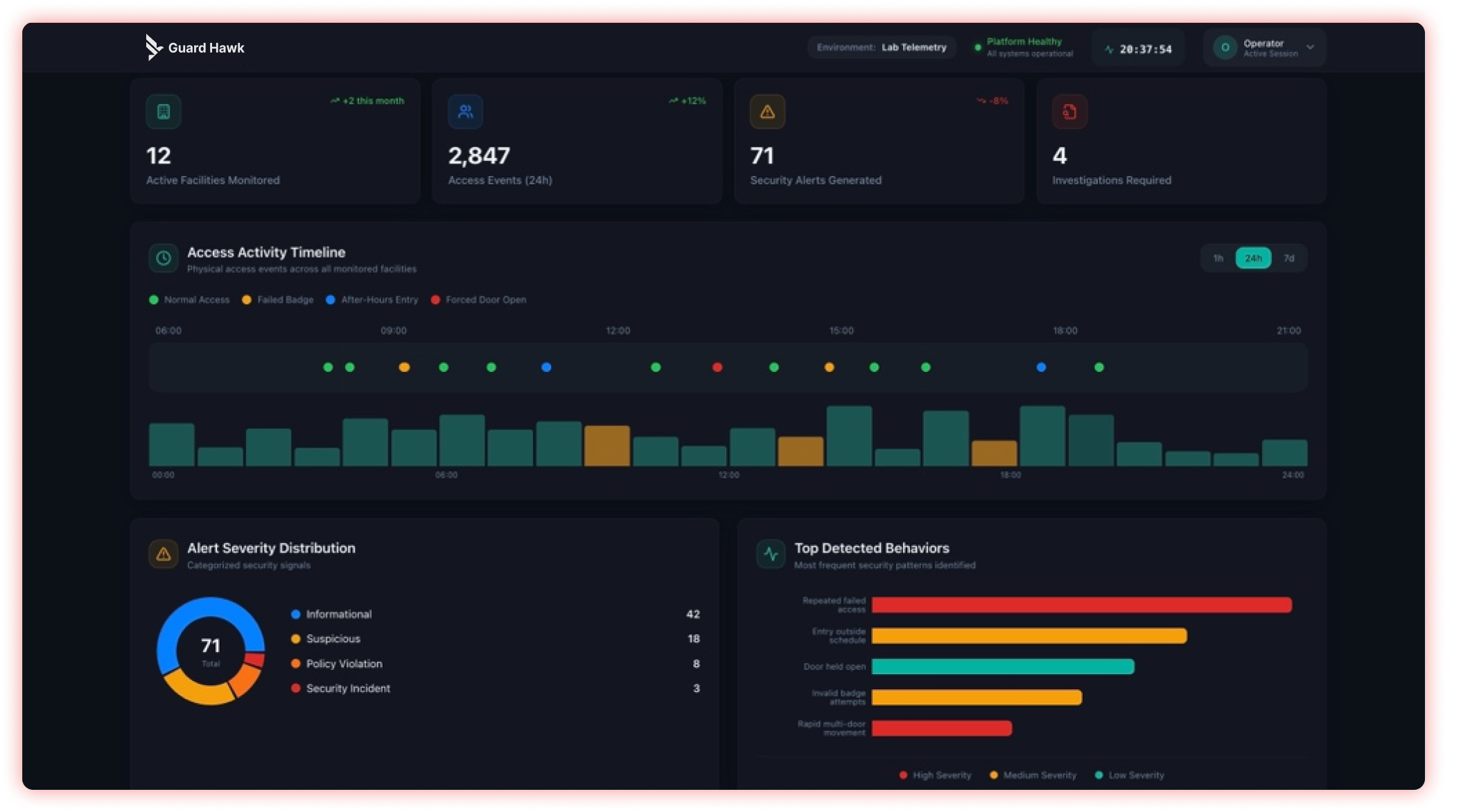Click the users icon on Access Events card

click(466, 112)
